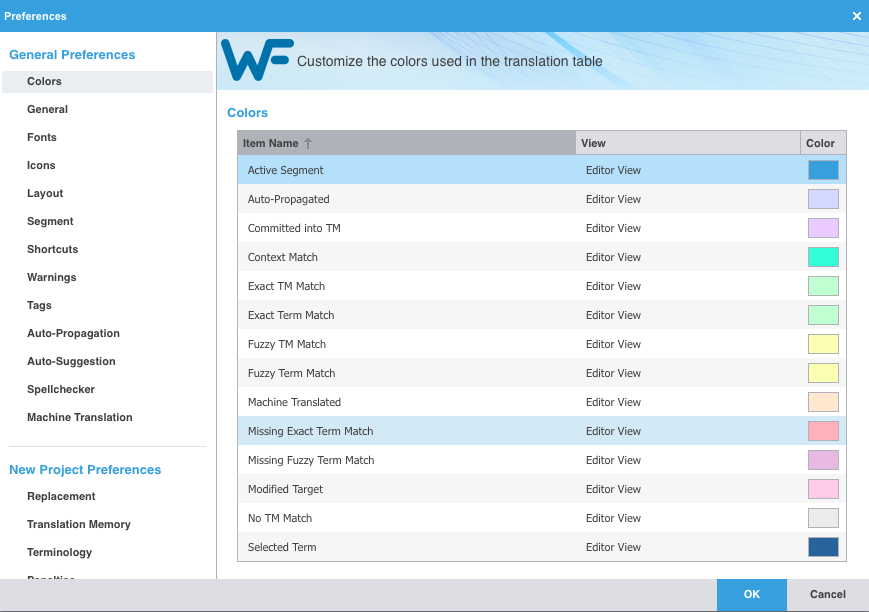This screenshot has height=612, width=869.
Task: Change the Machine Translated peach color swatch
Action: 823,402
